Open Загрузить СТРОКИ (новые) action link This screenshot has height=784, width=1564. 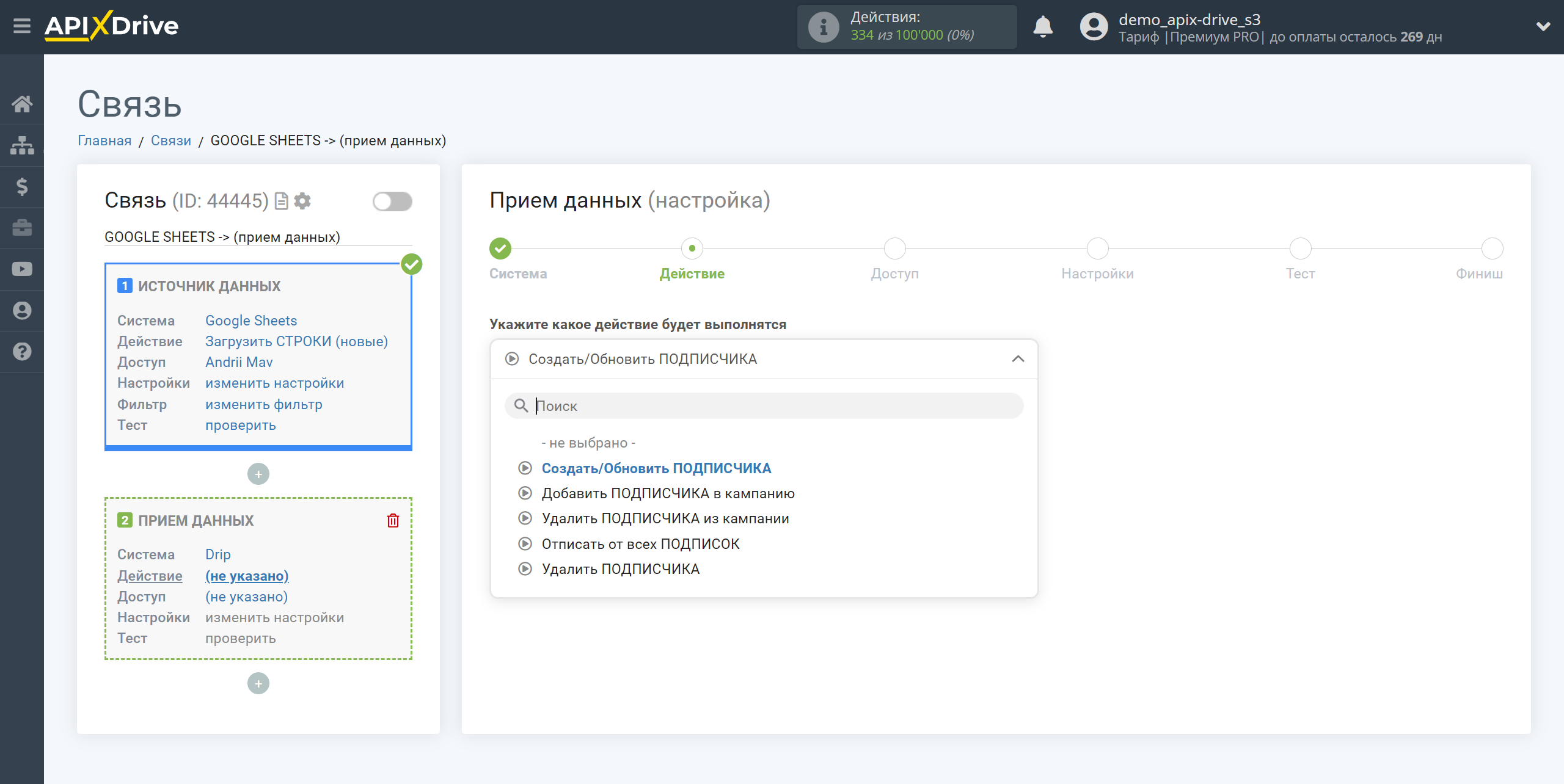[x=296, y=341]
